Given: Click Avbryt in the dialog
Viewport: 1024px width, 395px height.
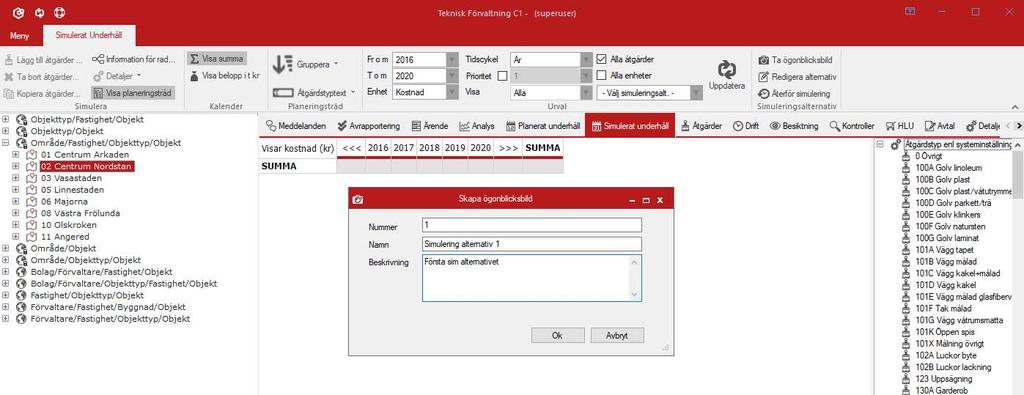Looking at the screenshot, I should (x=617, y=336).
